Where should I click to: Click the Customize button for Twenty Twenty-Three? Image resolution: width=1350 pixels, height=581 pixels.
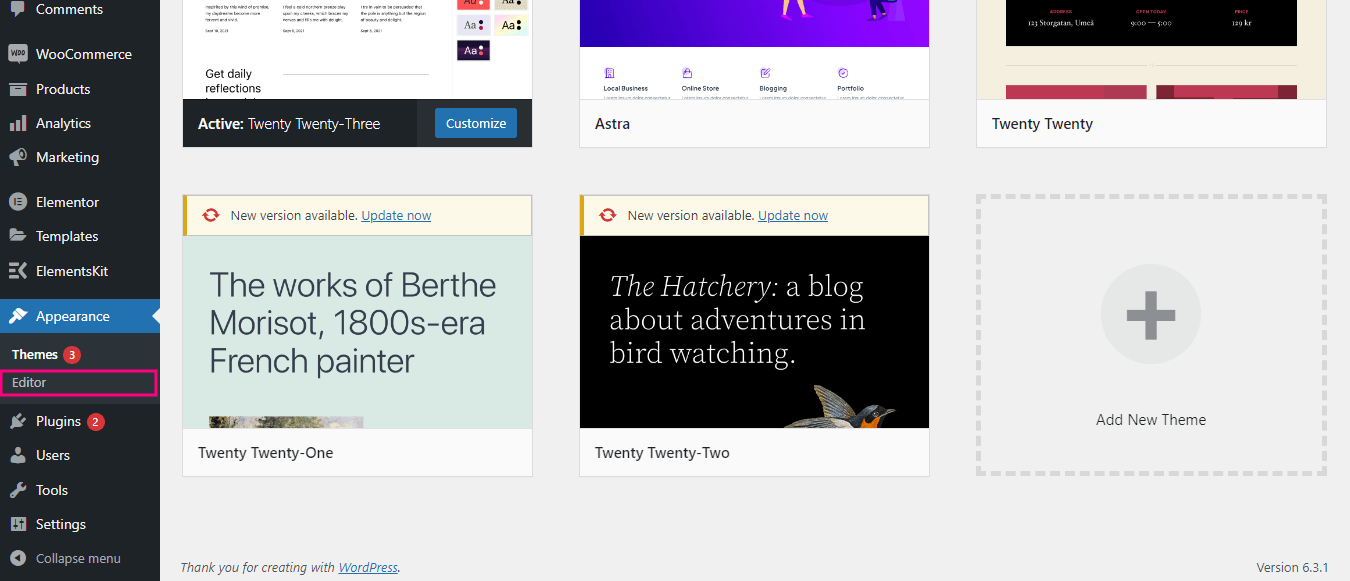coord(476,123)
